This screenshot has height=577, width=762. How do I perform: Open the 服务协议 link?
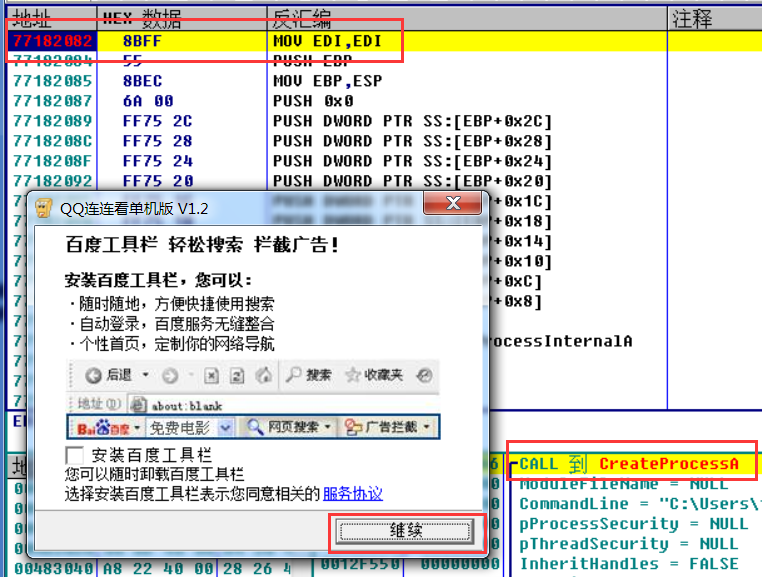[x=352, y=494]
